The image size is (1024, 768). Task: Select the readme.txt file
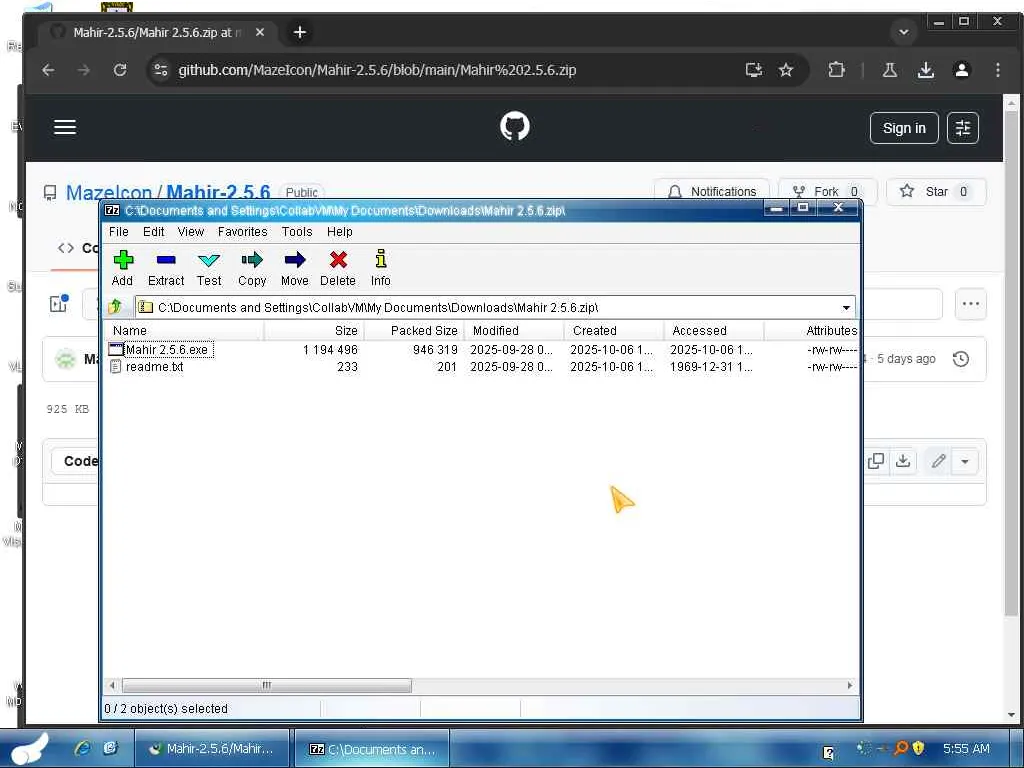pyautogui.click(x=154, y=367)
